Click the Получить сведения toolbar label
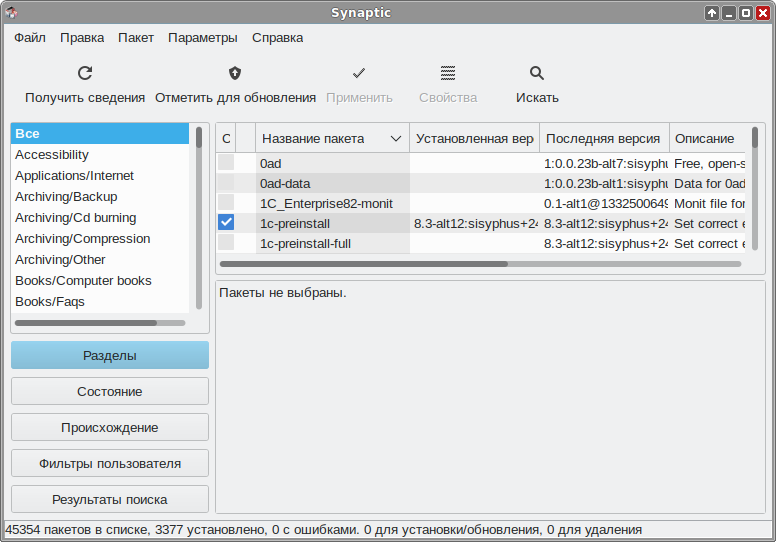 pyautogui.click(x=85, y=98)
